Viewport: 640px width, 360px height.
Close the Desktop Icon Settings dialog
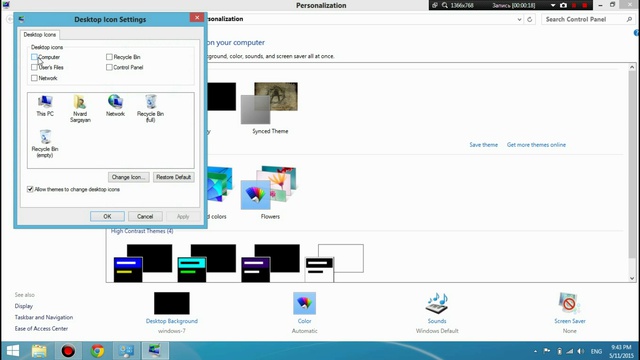[x=197, y=17]
